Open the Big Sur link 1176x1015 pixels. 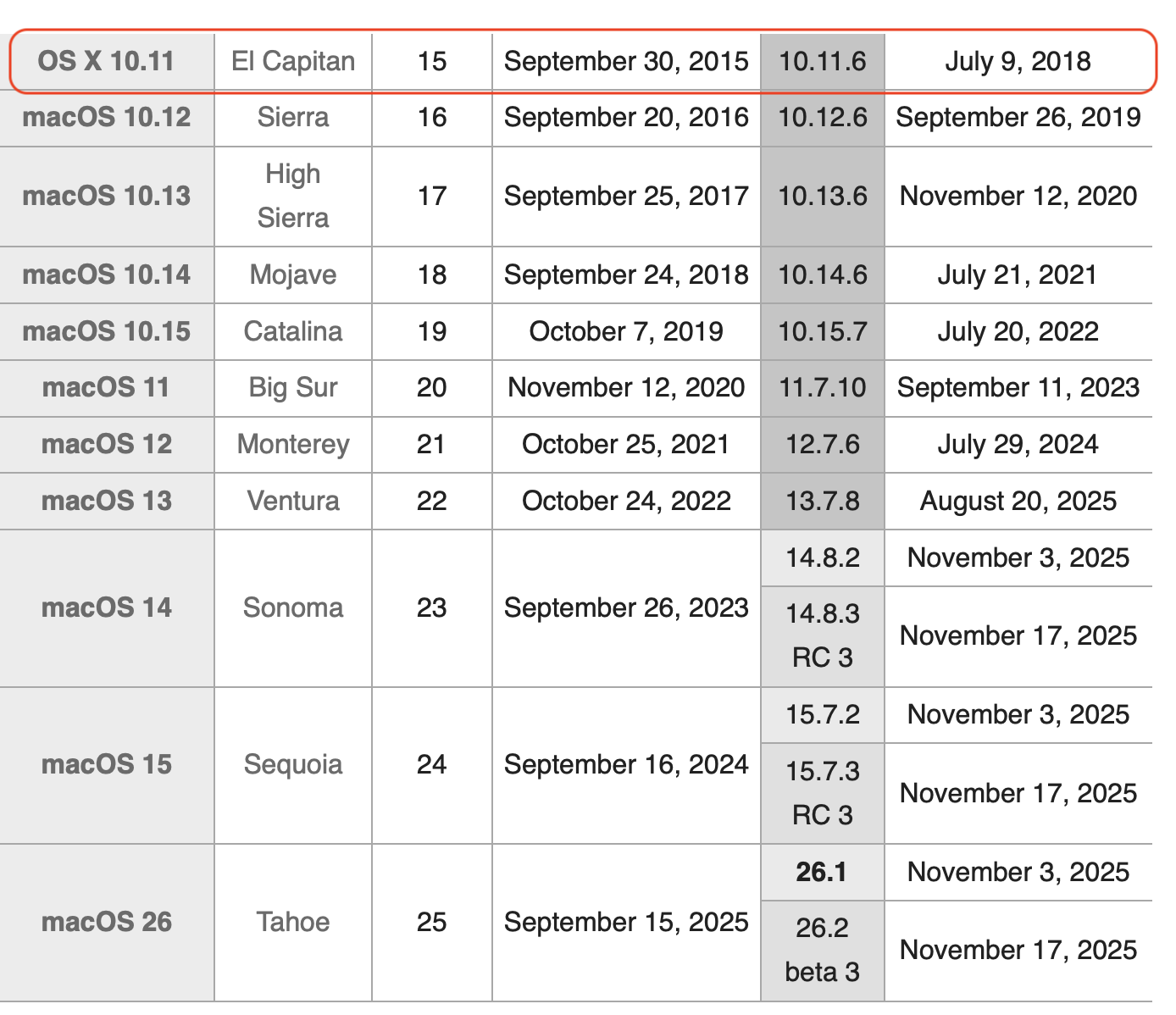[x=293, y=388]
